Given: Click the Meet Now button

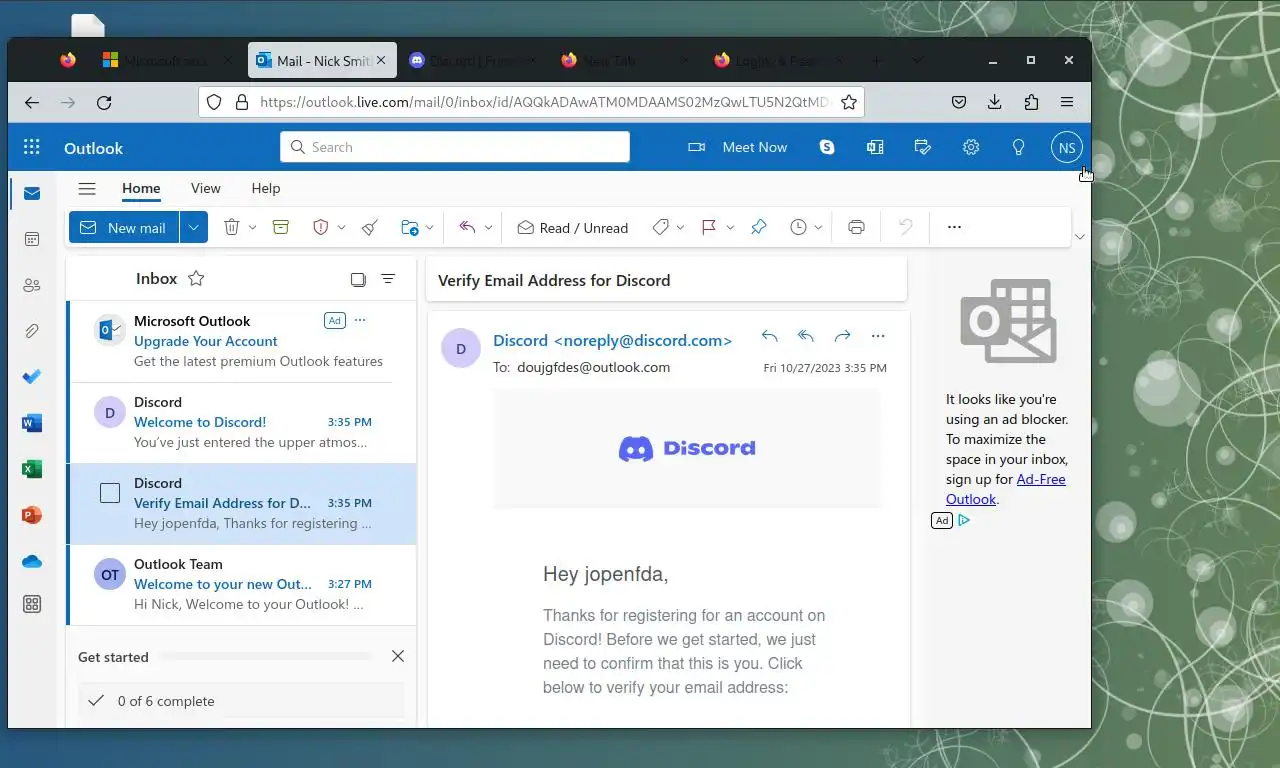Looking at the screenshot, I should pos(738,147).
